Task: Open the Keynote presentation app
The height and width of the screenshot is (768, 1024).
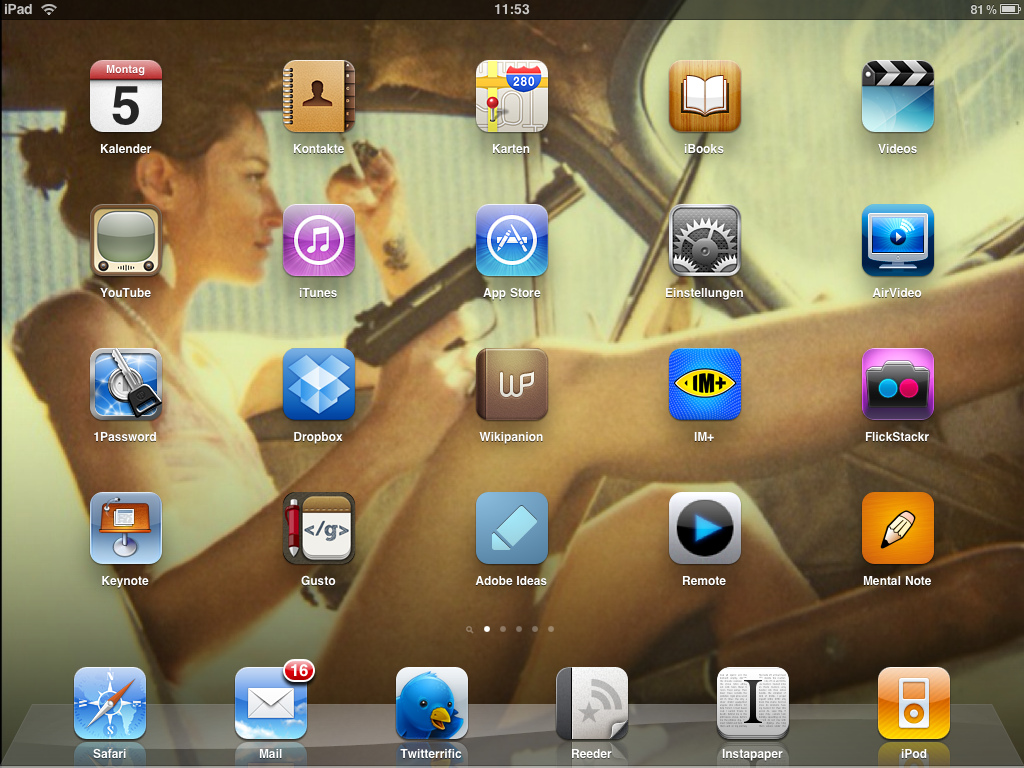Action: pyautogui.click(x=126, y=529)
